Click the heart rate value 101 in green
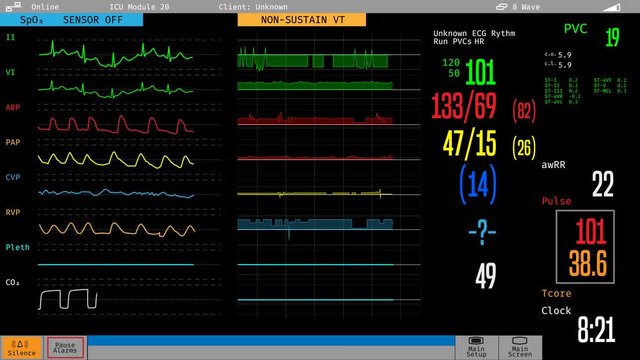Screen dimensions: 640x360 (480, 73)
